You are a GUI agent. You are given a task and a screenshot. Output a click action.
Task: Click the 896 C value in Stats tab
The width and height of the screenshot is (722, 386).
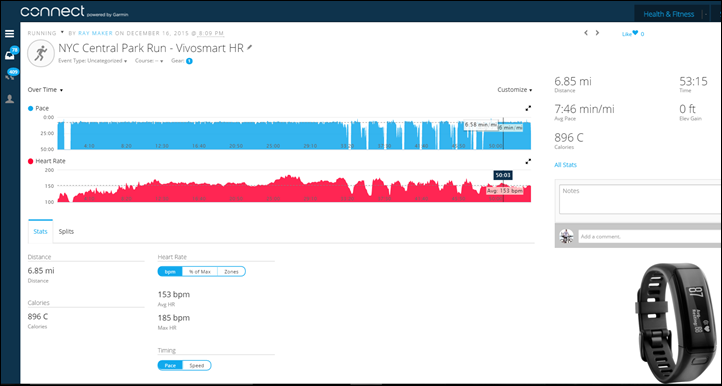[x=38, y=317]
